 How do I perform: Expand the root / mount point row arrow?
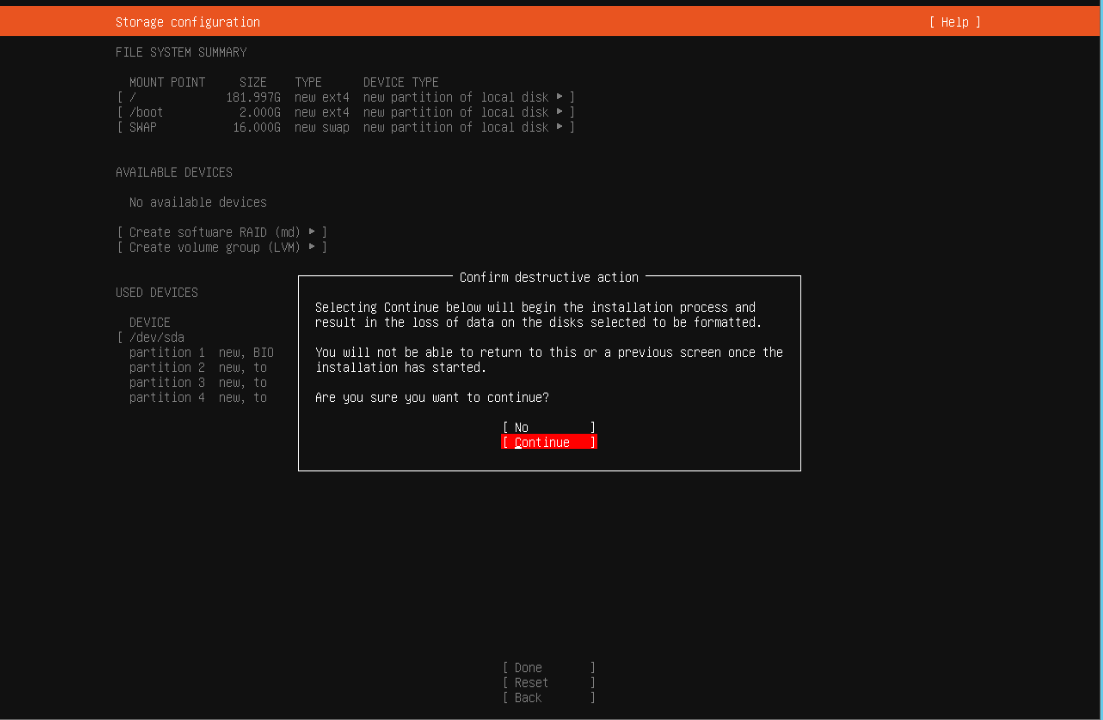(559, 96)
